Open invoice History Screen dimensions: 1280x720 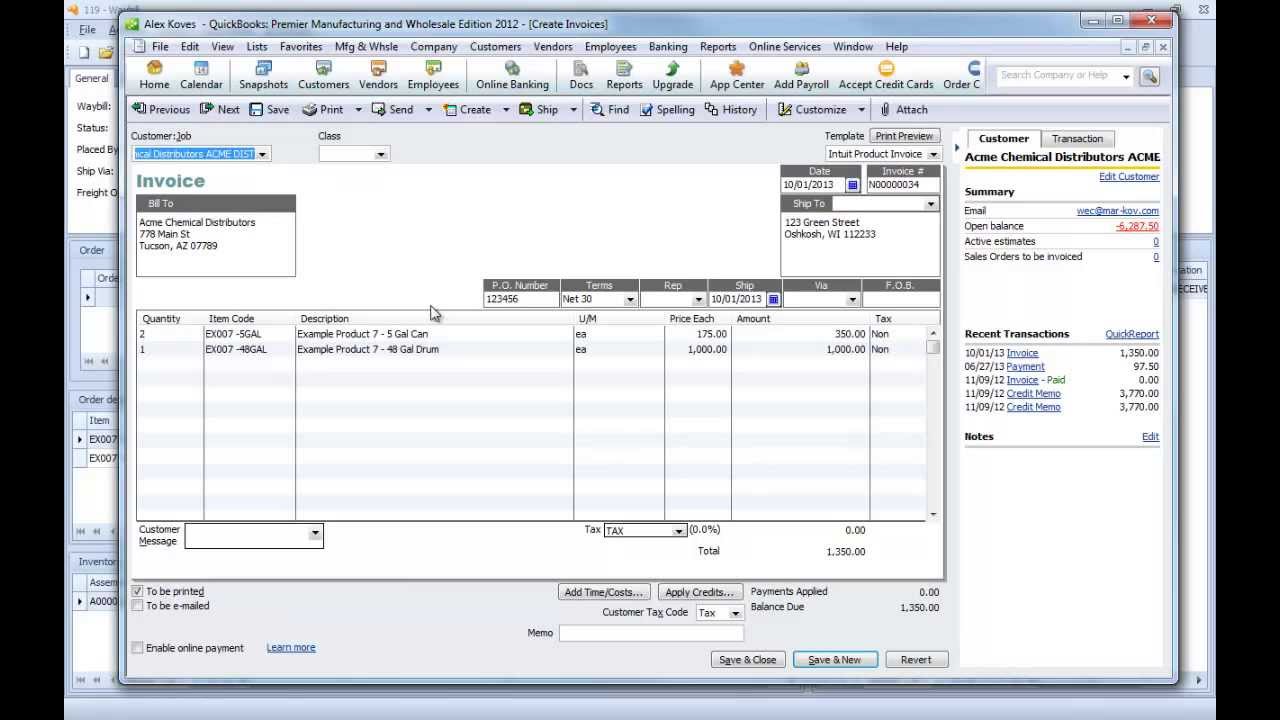pos(730,110)
